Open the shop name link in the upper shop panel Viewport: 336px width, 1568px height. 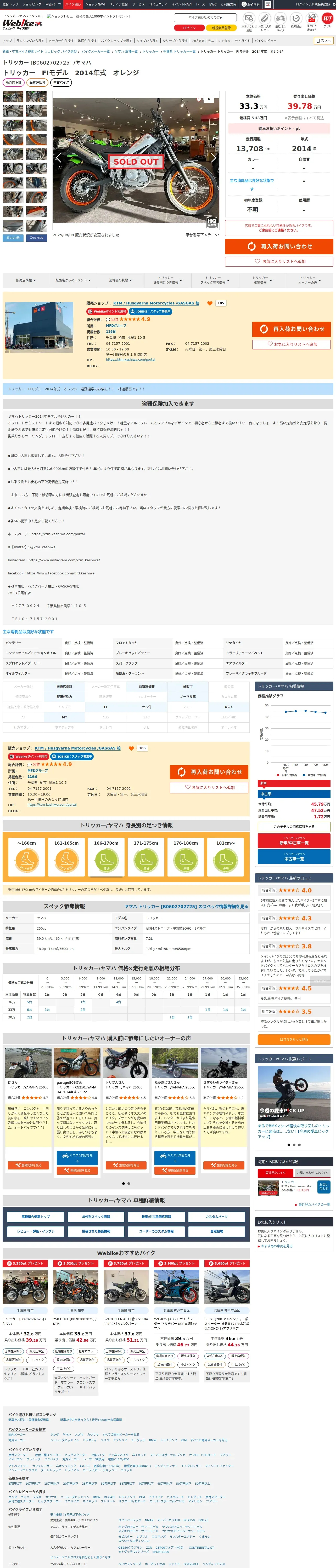click(156, 303)
